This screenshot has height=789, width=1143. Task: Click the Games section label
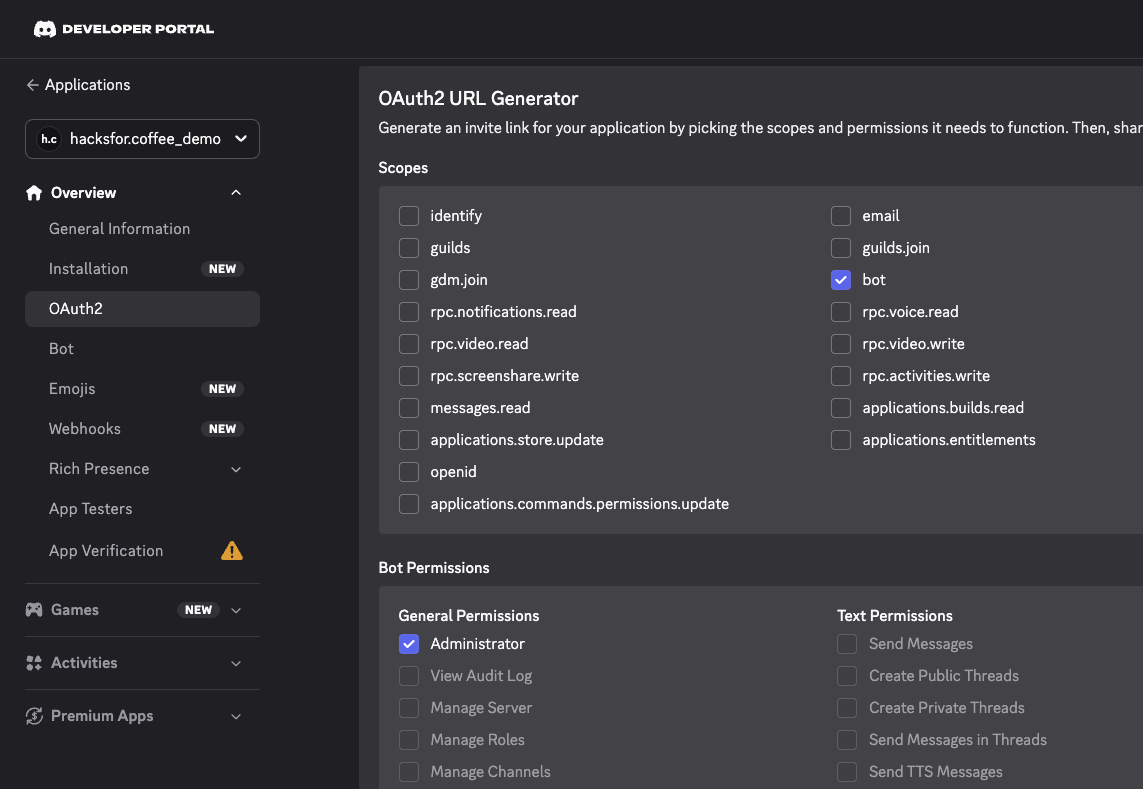(x=74, y=610)
